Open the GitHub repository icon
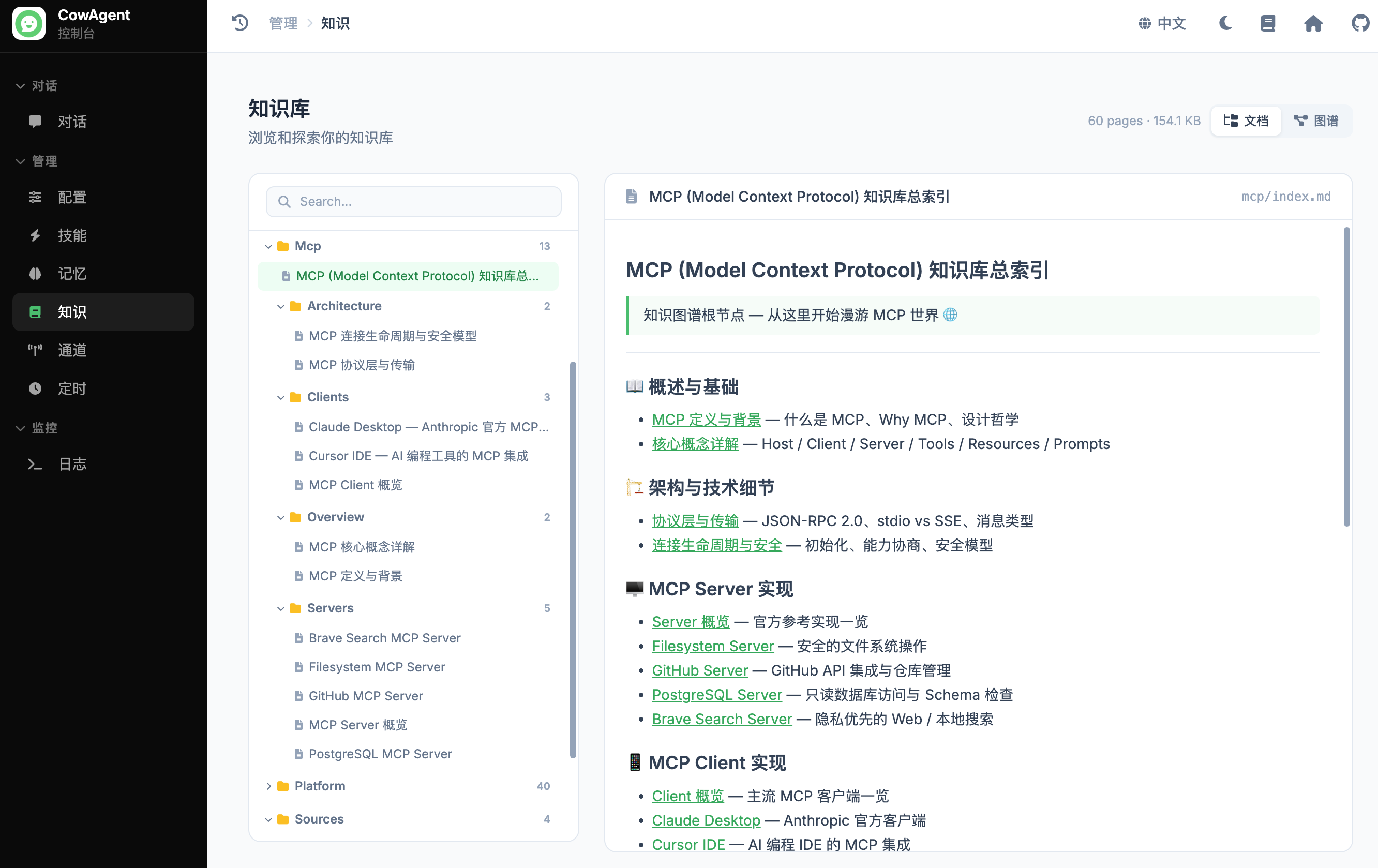1378x868 pixels. click(1360, 23)
